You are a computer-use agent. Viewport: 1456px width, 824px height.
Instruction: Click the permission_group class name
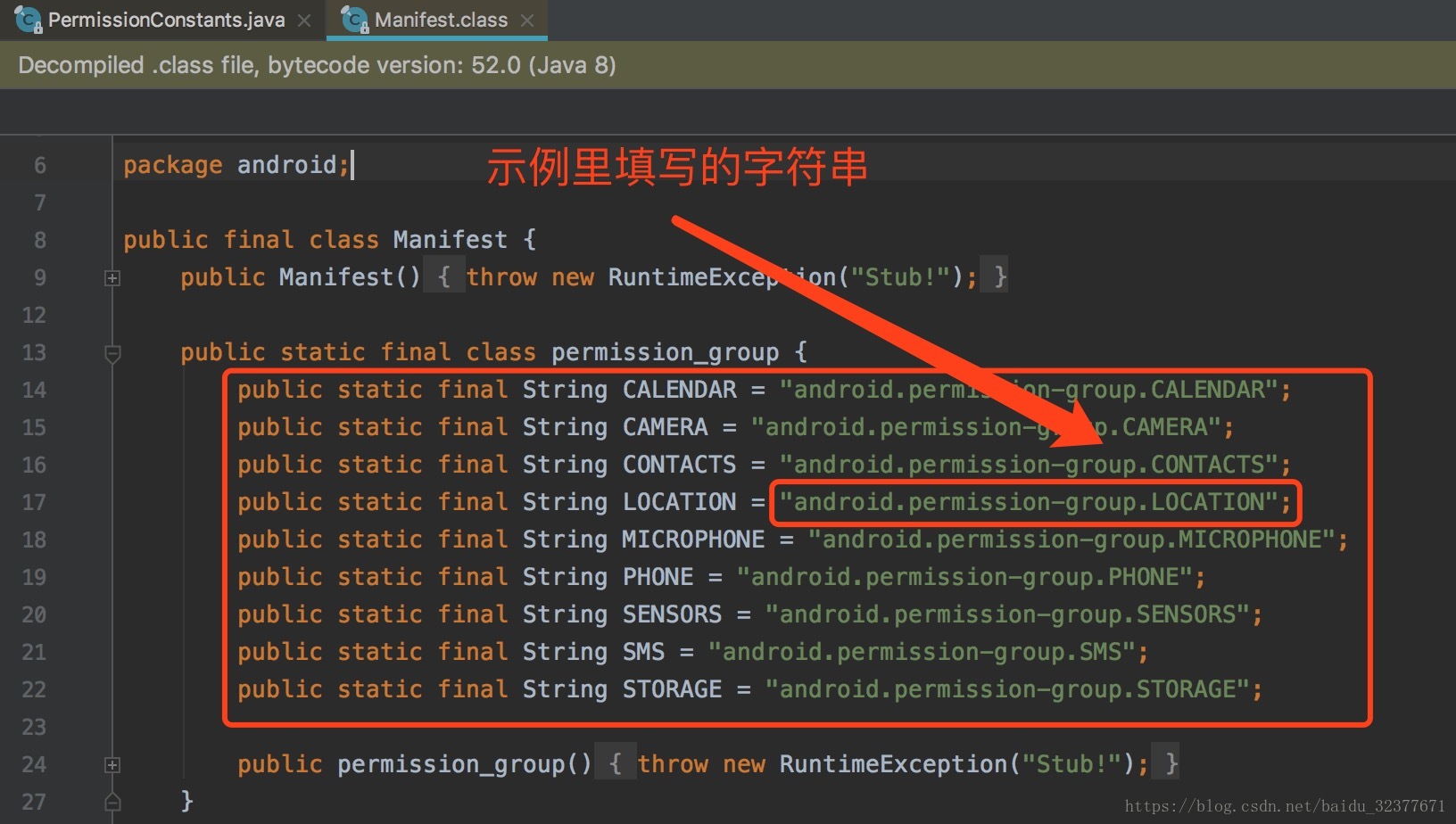(665, 352)
